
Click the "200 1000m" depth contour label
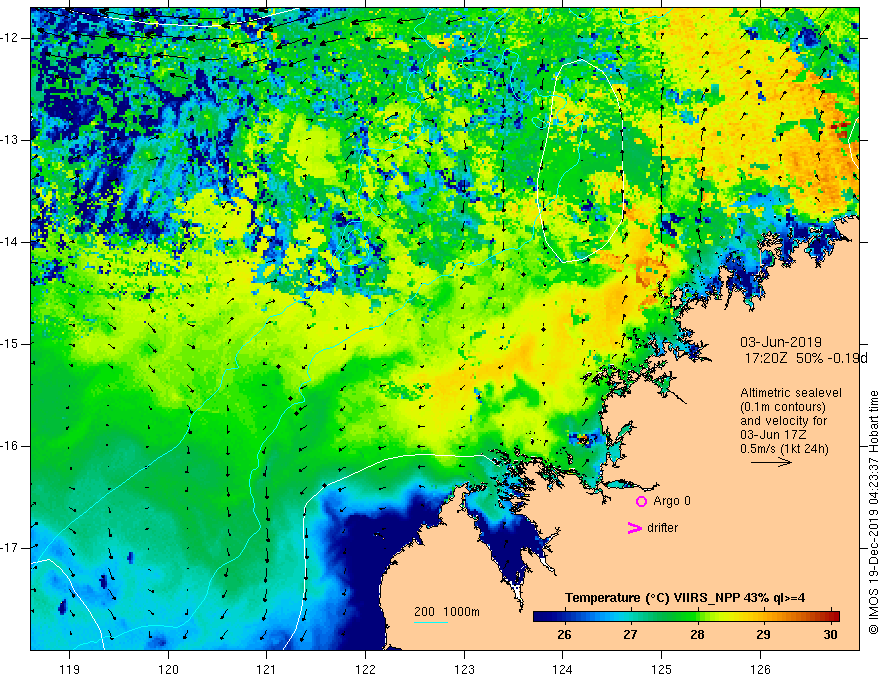point(447,612)
